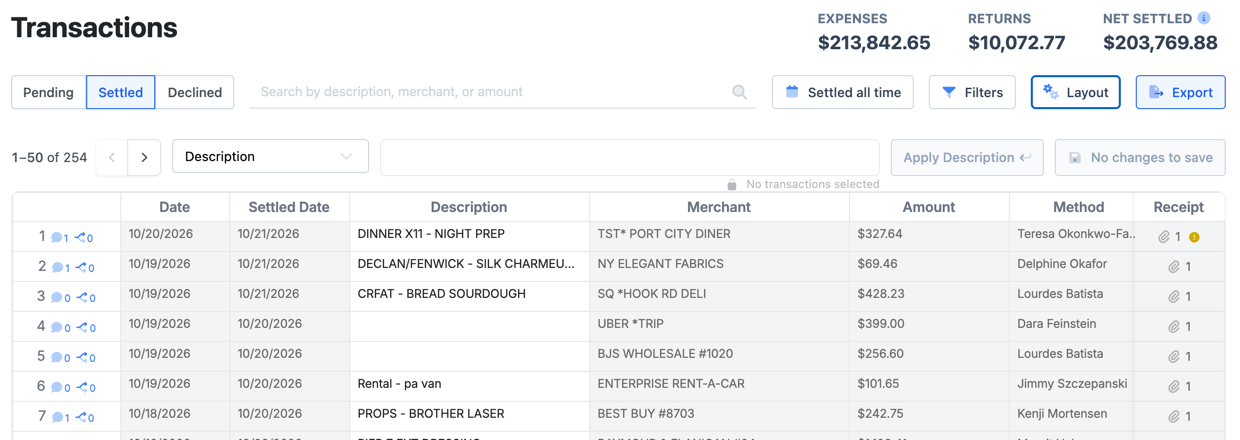Click merchant TST* PORT CITY DINER
1240x440 pixels.
(x=664, y=234)
